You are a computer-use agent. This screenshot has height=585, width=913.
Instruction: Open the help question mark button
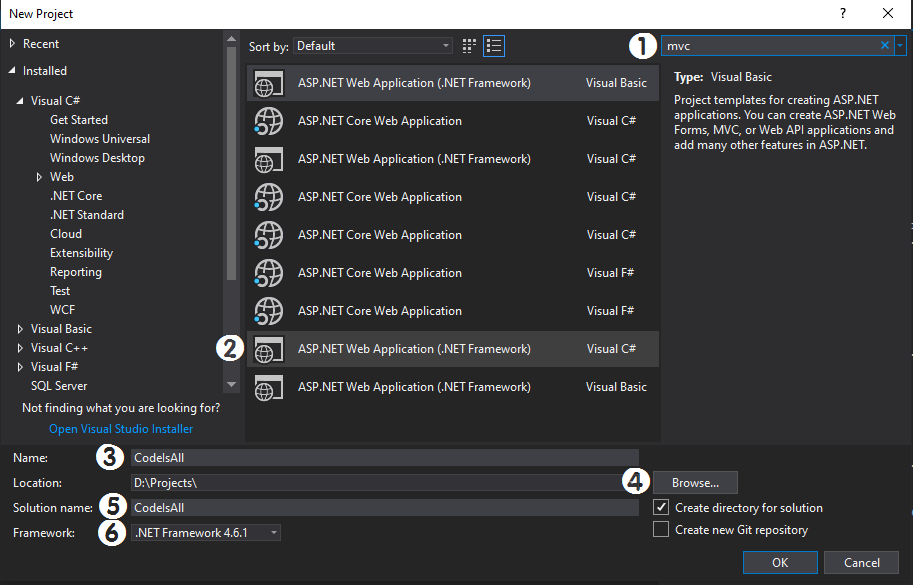[843, 13]
